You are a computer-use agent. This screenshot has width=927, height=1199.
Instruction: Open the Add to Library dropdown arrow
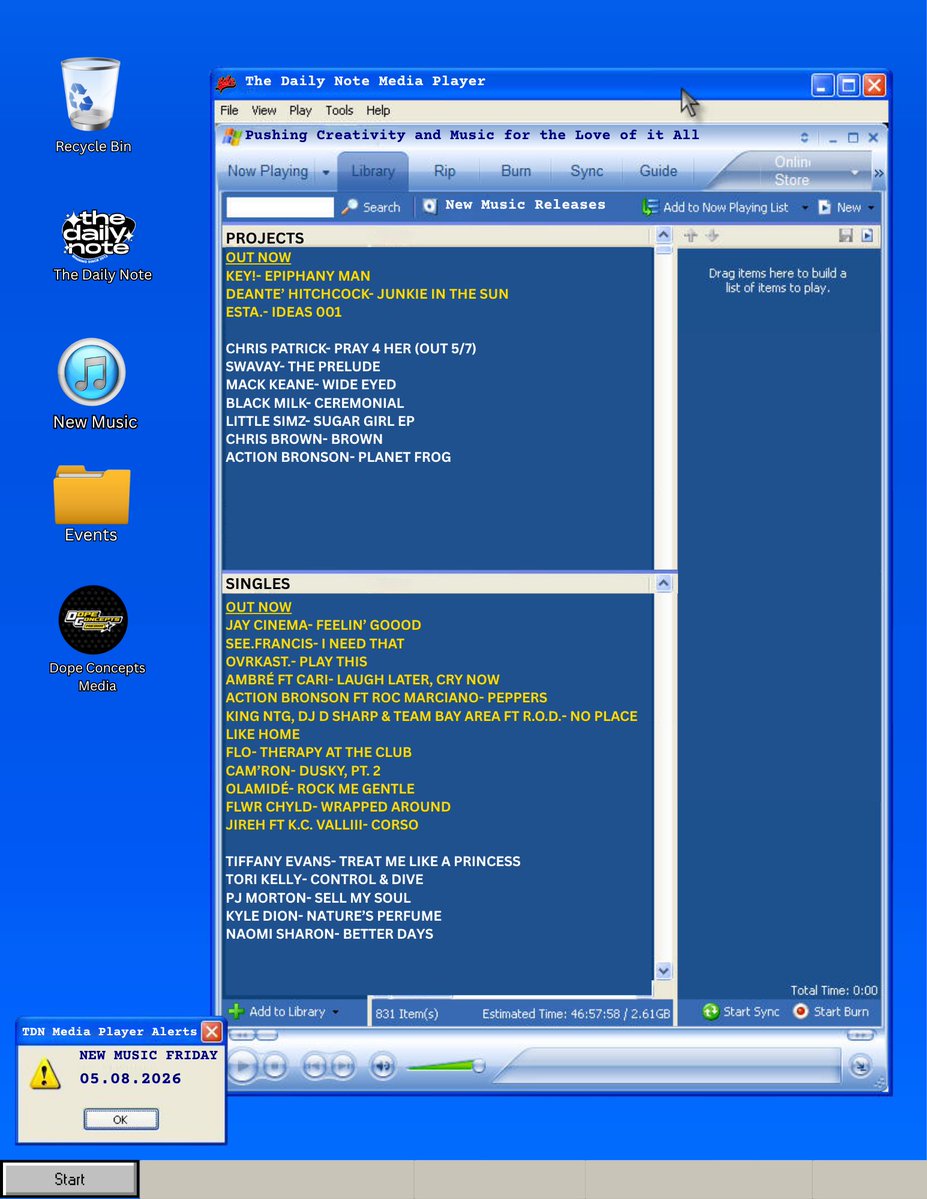[335, 1012]
